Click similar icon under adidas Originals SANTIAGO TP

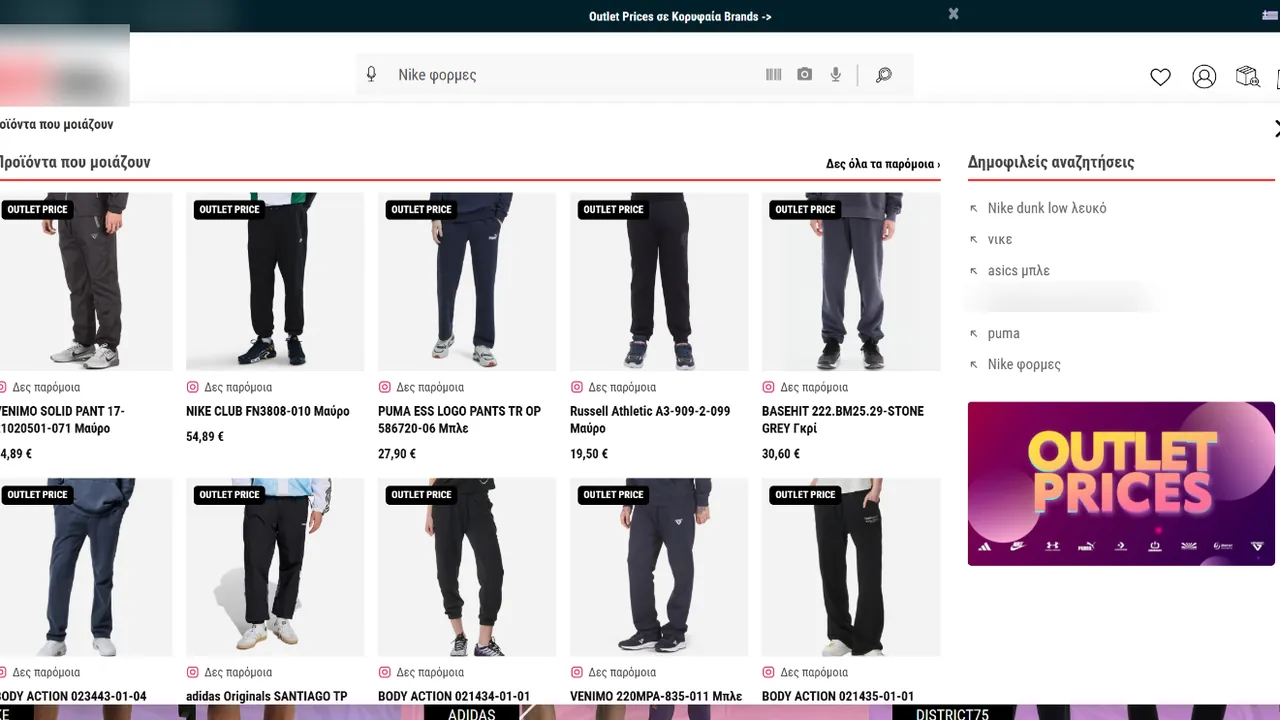(193, 672)
